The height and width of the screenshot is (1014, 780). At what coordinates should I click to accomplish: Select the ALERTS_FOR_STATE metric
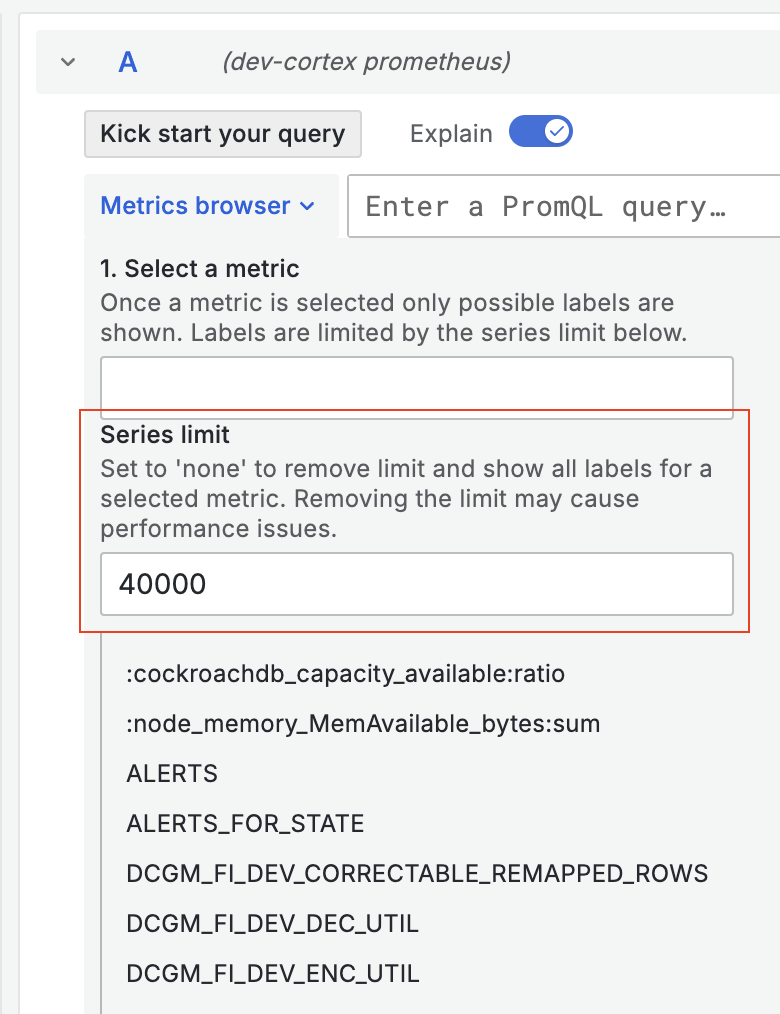click(244, 823)
